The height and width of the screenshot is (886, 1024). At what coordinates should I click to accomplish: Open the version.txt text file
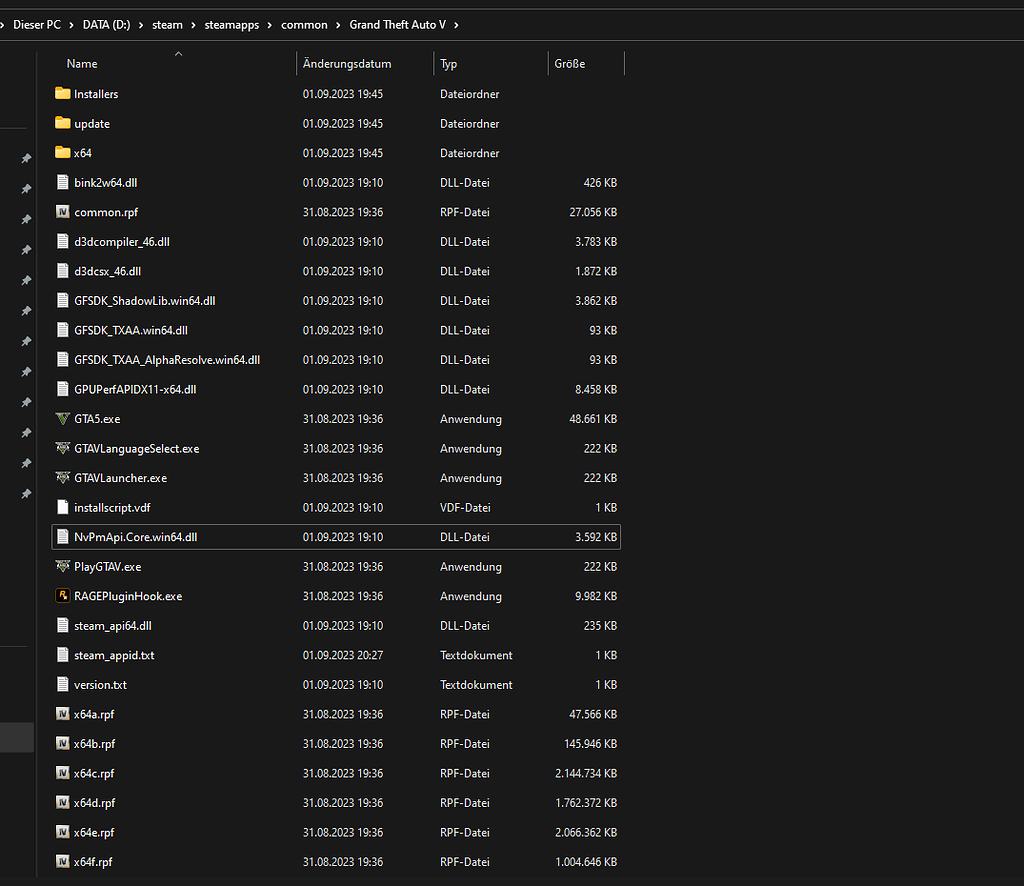101,684
